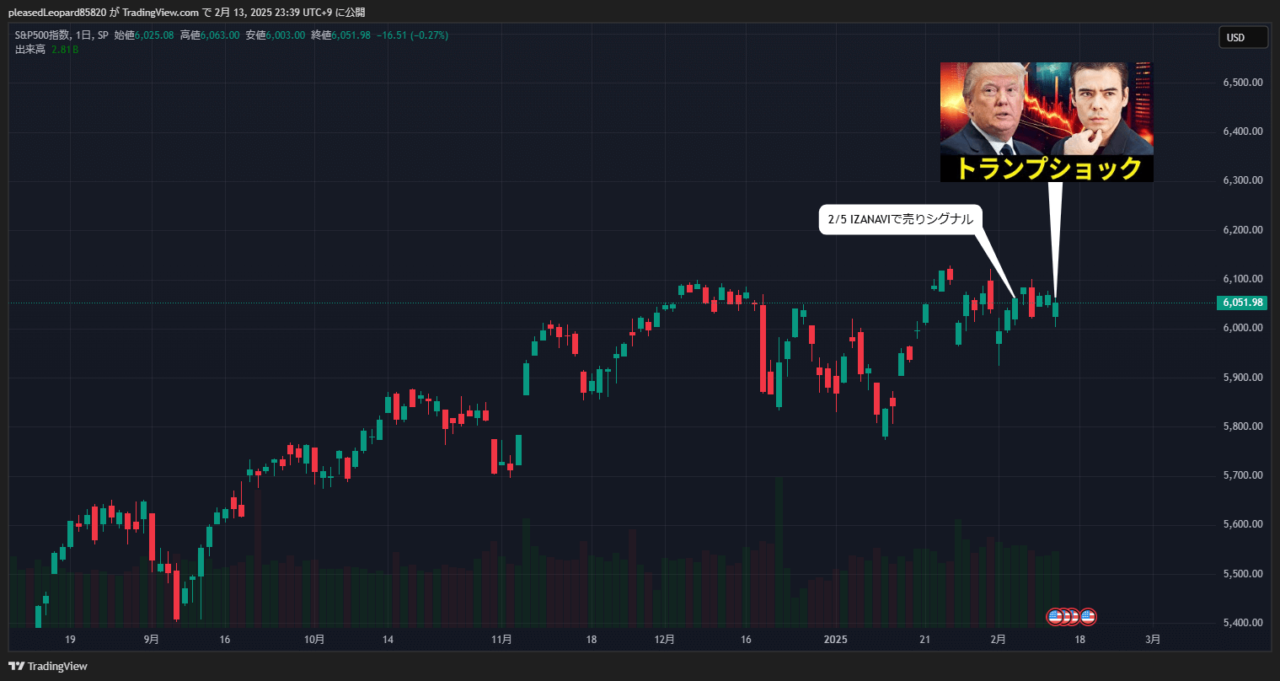Open the 1日 timeframe selector
This screenshot has height=681, width=1280.
tap(84, 36)
